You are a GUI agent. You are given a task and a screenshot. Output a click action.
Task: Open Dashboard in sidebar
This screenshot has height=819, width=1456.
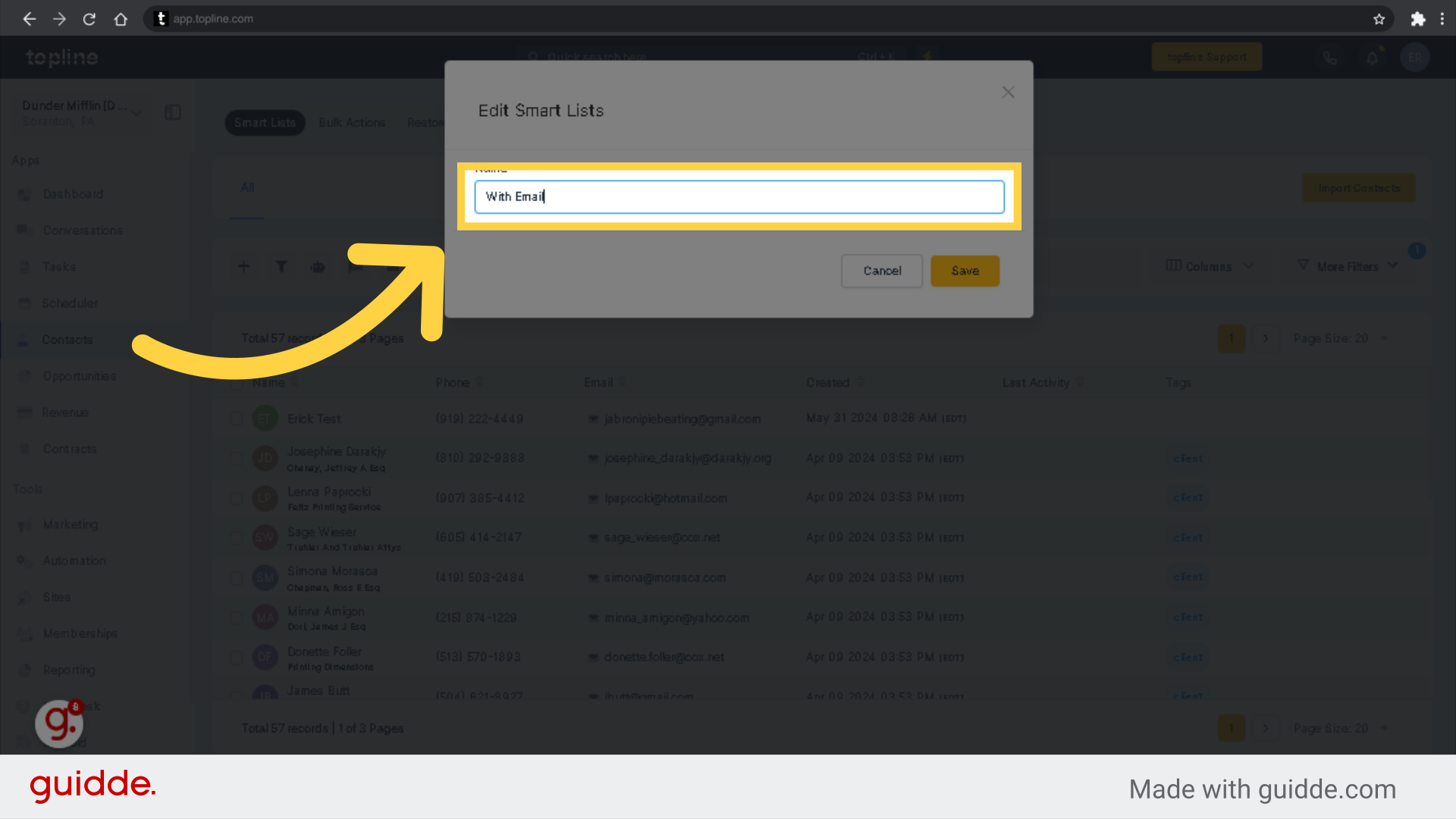click(x=73, y=194)
